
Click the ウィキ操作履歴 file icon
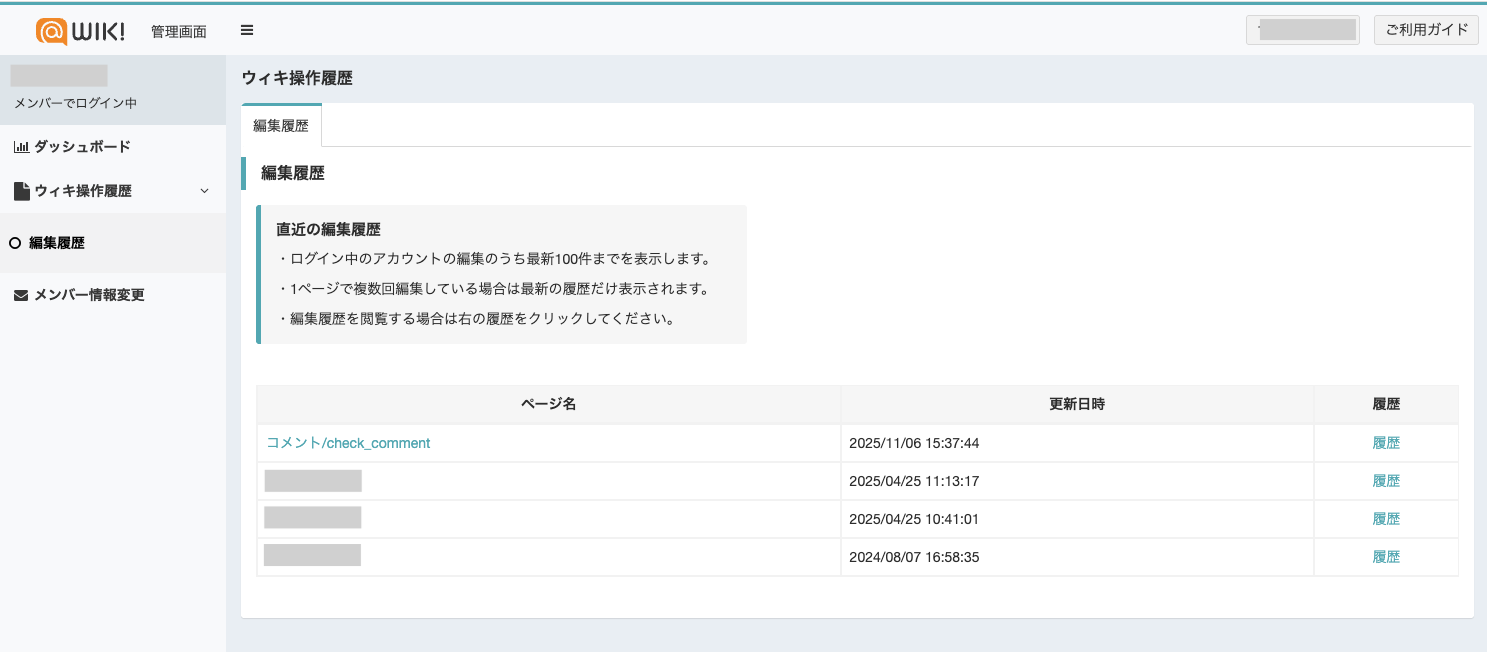(x=21, y=191)
